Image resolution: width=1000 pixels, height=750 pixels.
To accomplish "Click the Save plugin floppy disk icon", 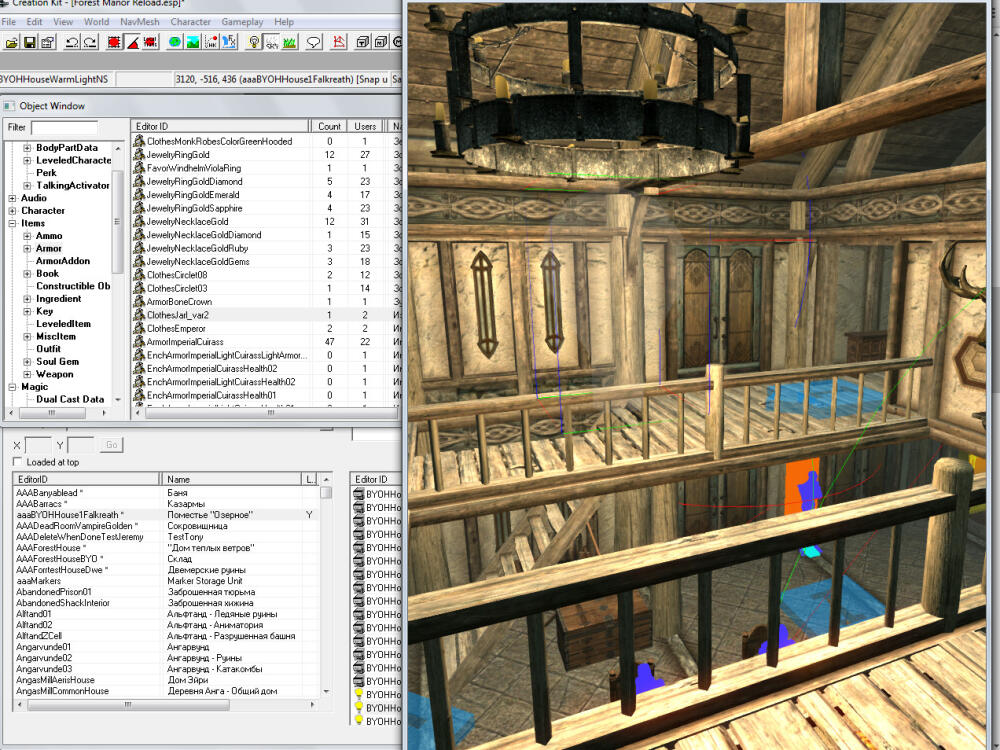I will 29,43.
